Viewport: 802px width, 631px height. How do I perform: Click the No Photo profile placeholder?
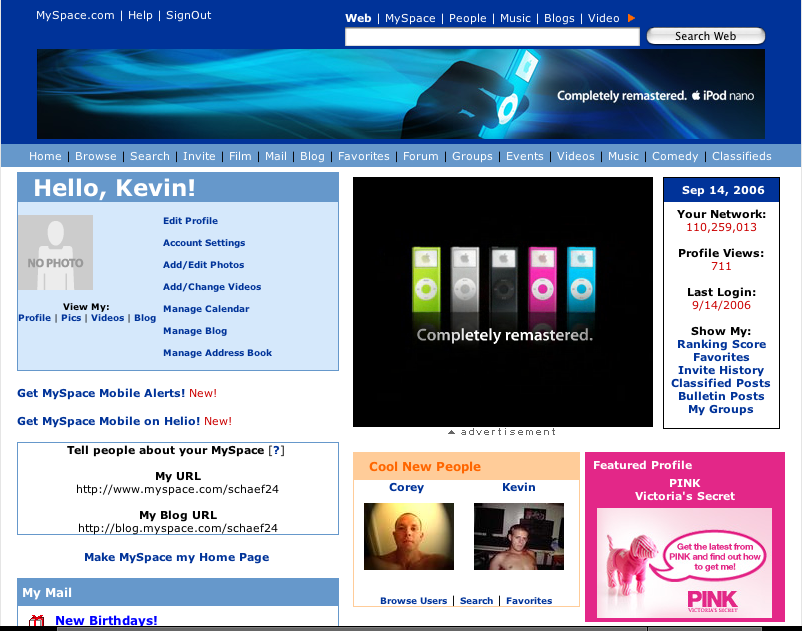pos(56,253)
